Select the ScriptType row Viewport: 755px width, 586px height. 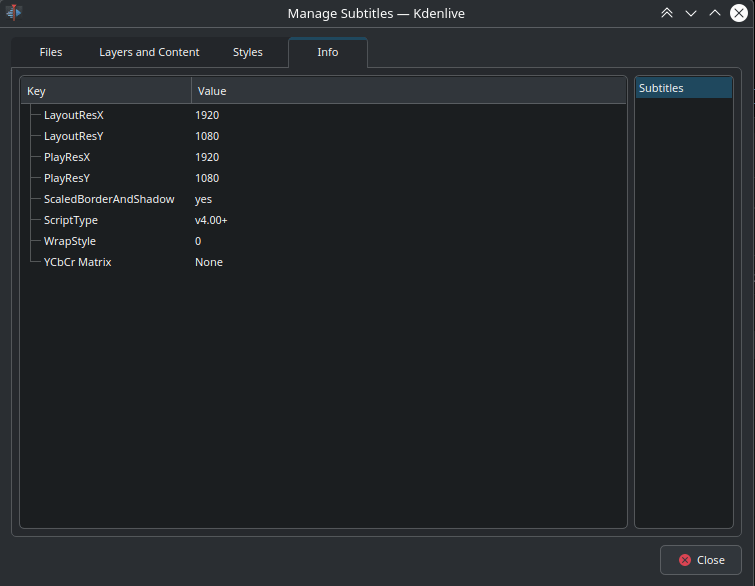point(71,220)
